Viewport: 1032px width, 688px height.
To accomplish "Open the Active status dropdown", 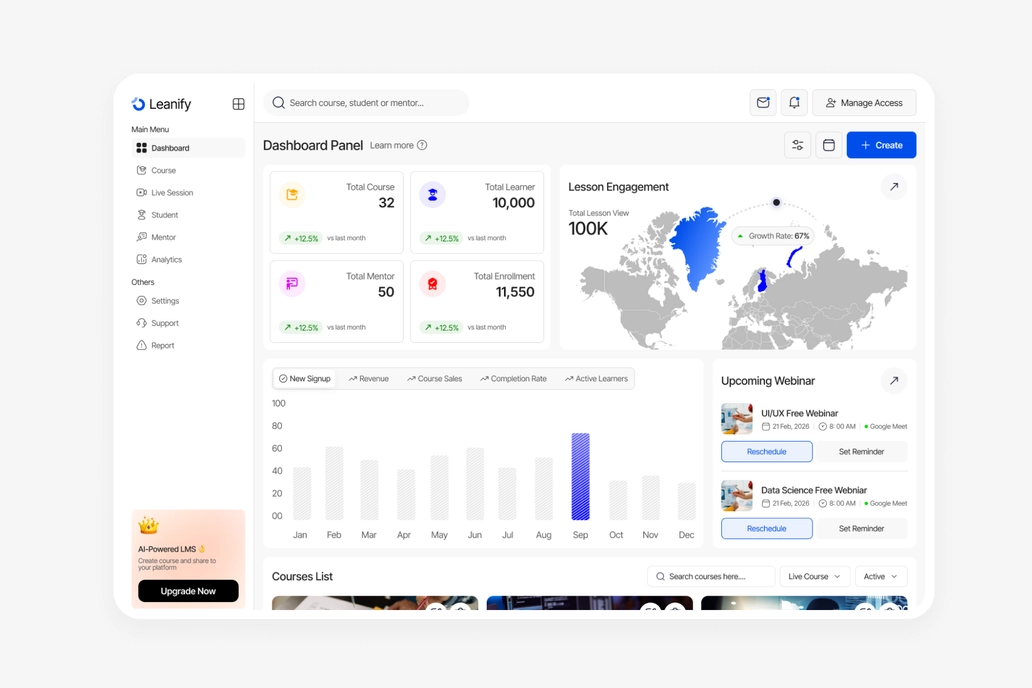I will (881, 577).
